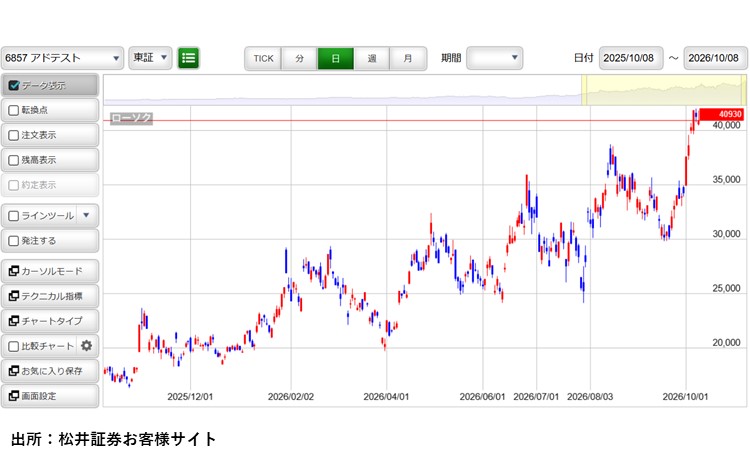Click the popup icon on カーソルモード
The height and width of the screenshot is (454, 750).
coord(14,271)
